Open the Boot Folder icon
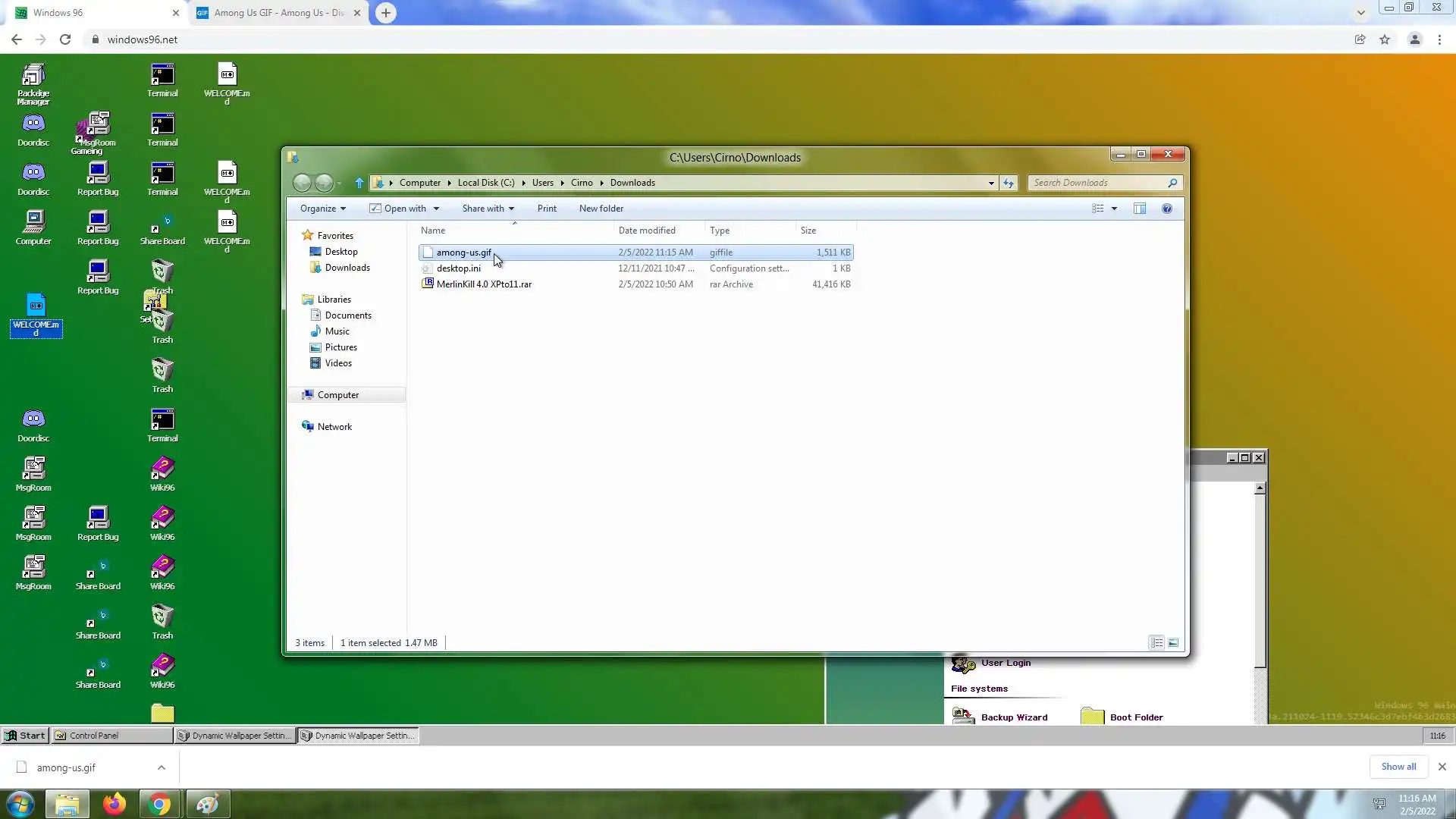 coord(1093,716)
